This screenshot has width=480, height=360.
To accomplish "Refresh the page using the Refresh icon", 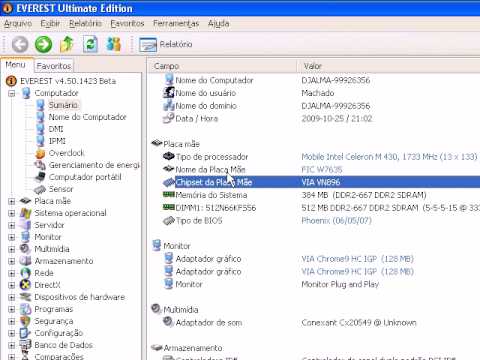I will [90, 44].
